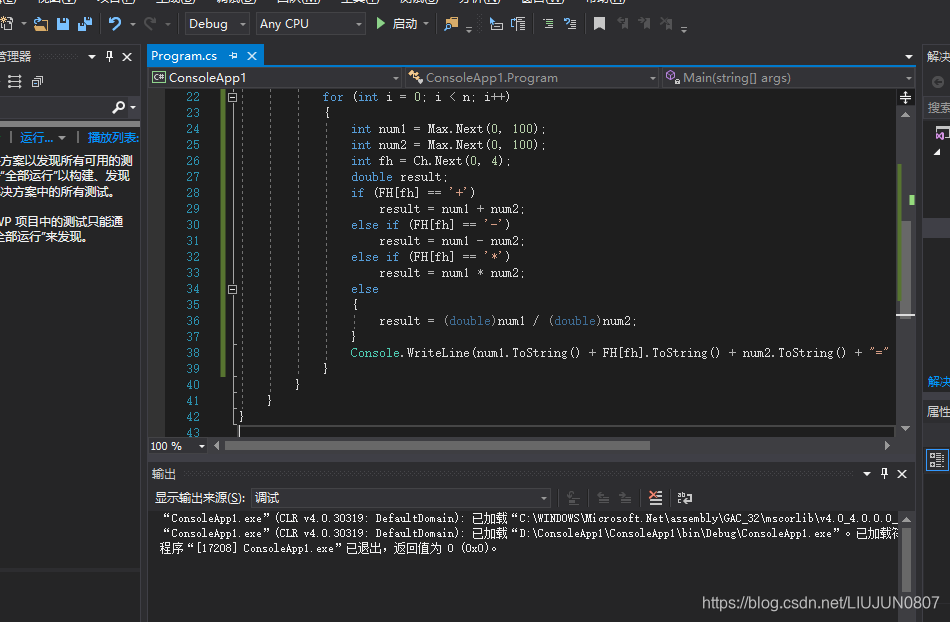950x622 pixels.
Task: Open the left panel window options arrow
Action: 91,56
